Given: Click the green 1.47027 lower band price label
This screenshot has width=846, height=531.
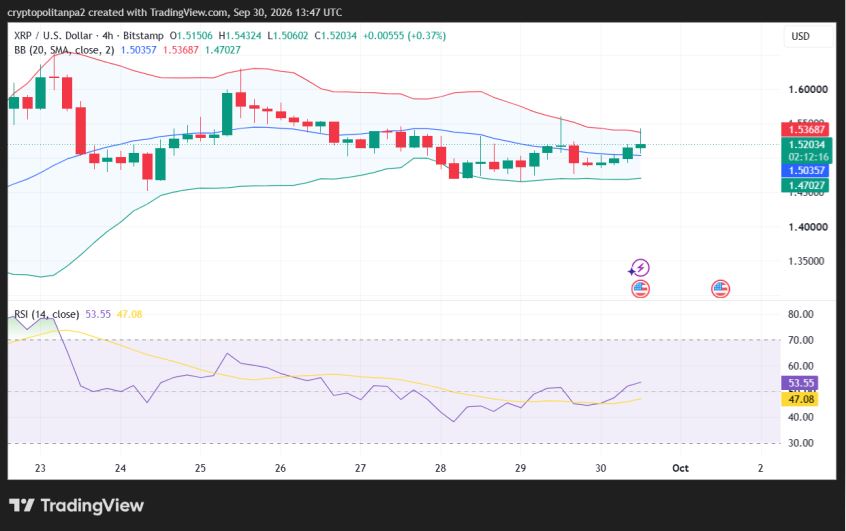Looking at the screenshot, I should (x=806, y=186).
